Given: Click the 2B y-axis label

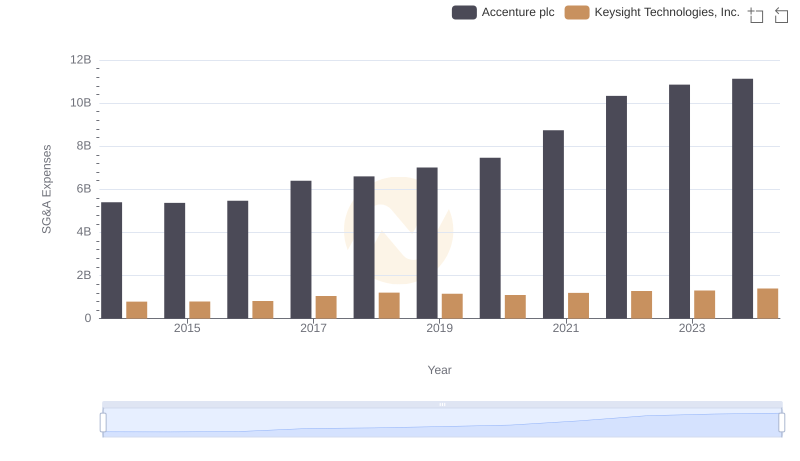Looking at the screenshot, I should click(x=84, y=275).
